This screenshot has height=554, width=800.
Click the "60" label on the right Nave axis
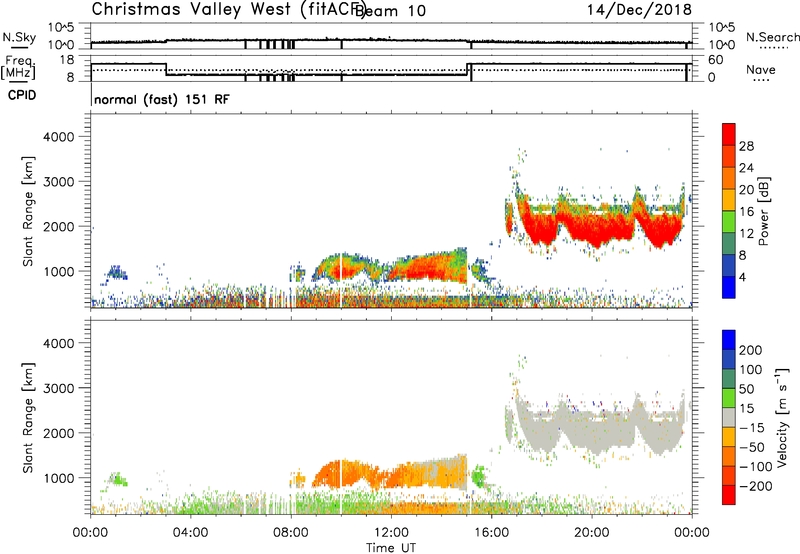click(716, 60)
